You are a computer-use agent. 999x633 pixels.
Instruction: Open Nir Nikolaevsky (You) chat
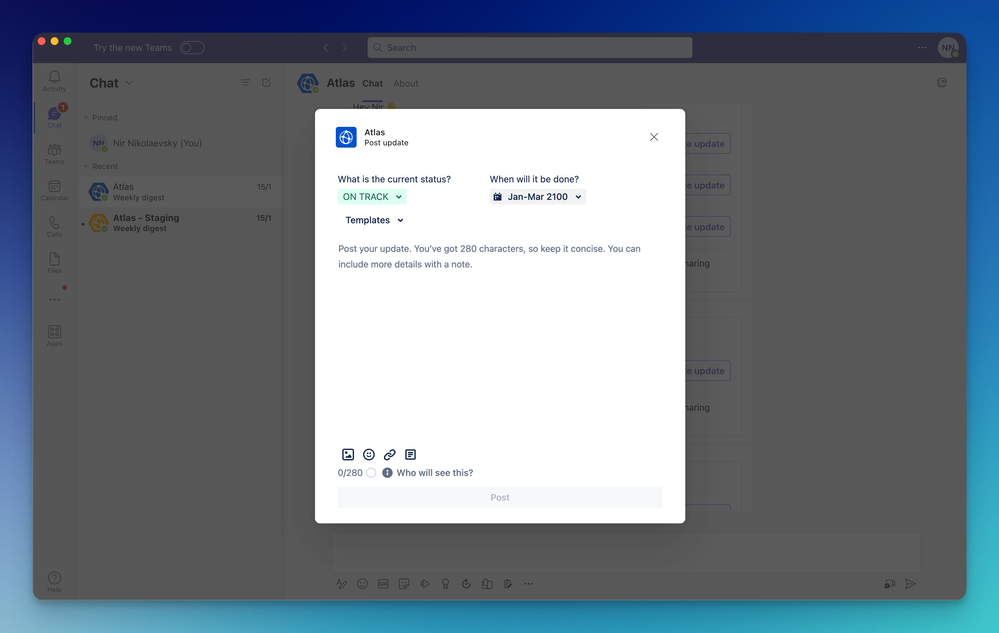(x=180, y=143)
